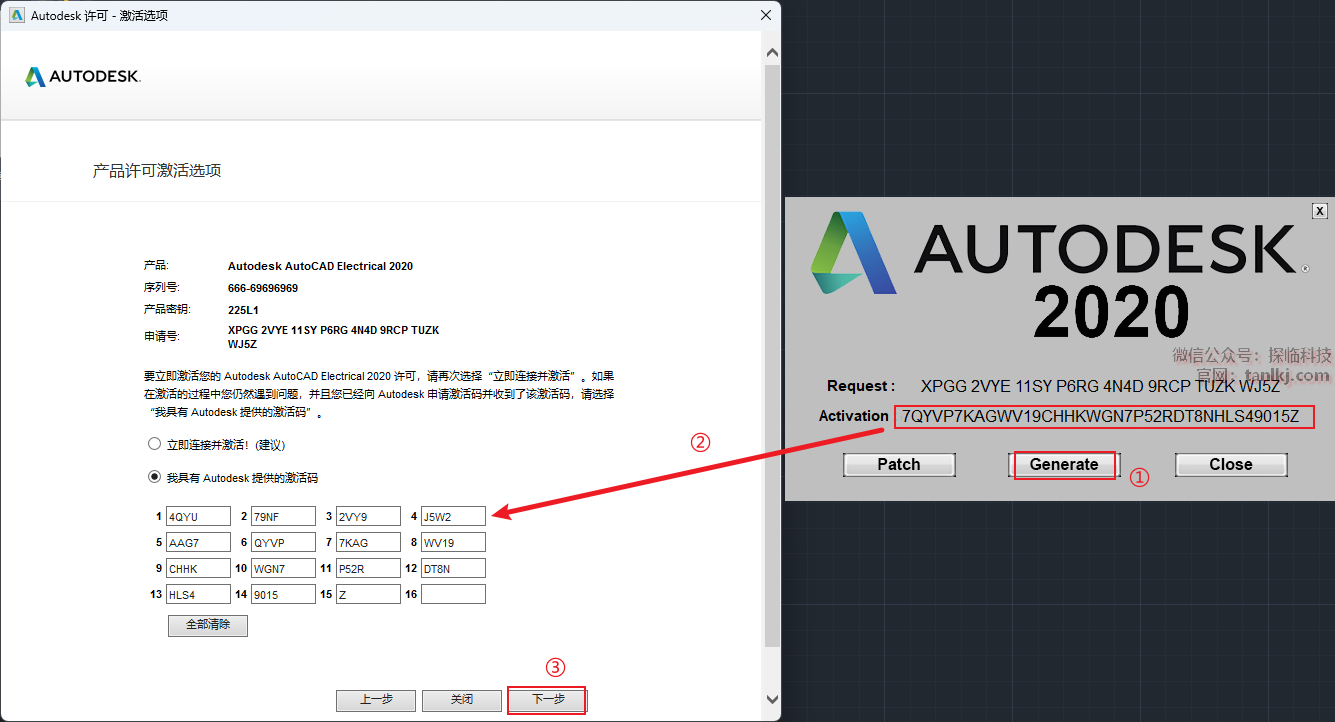Close the small 2020 window with the X icon
This screenshot has width=1335, height=722.
click(1319, 211)
